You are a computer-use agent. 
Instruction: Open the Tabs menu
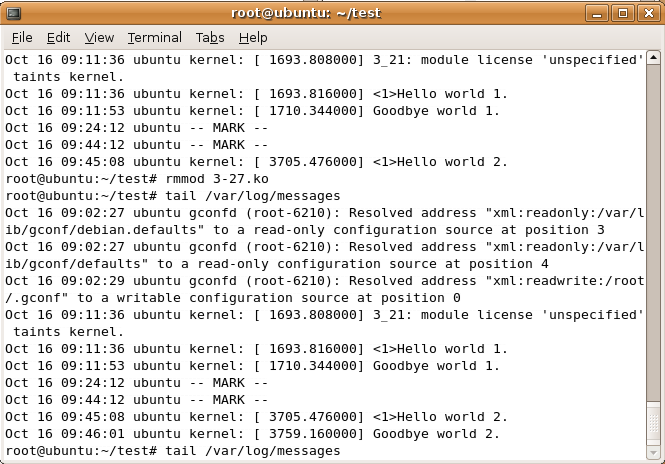click(x=210, y=38)
